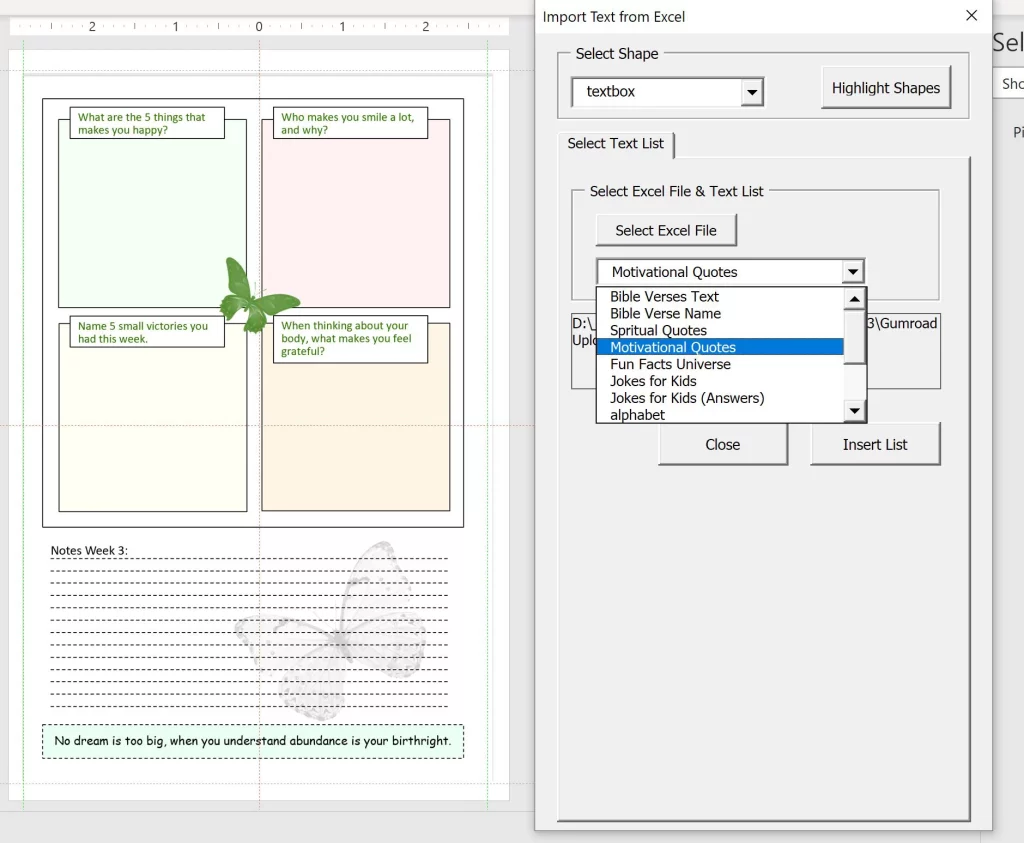Click the scroll-down arrow of the list
1024x843 pixels.
855,410
